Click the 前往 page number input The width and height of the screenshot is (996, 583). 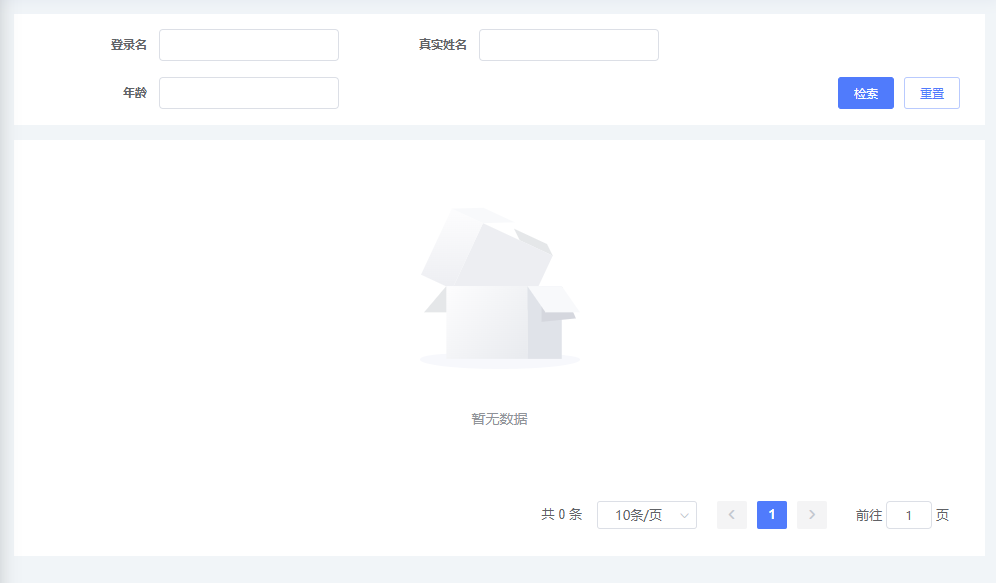click(x=908, y=514)
